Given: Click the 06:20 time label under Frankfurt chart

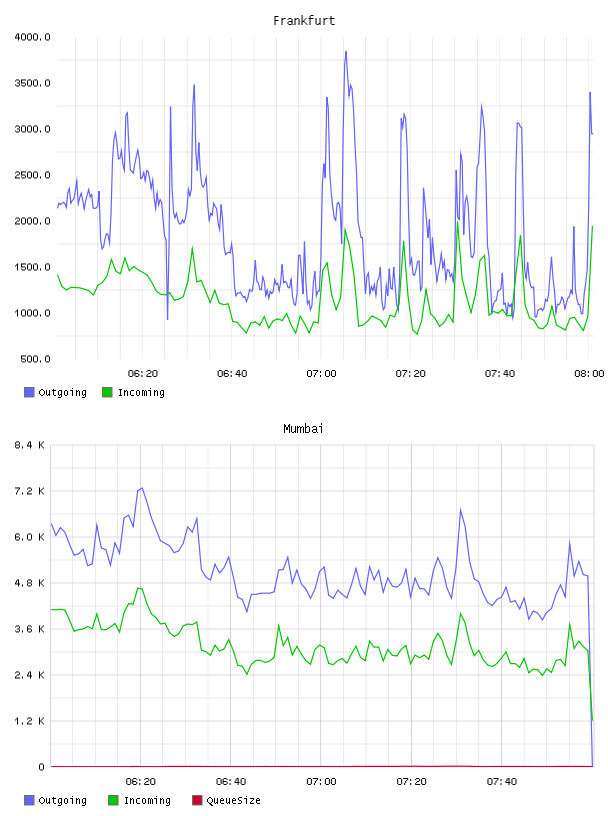Looking at the screenshot, I should point(143,374).
